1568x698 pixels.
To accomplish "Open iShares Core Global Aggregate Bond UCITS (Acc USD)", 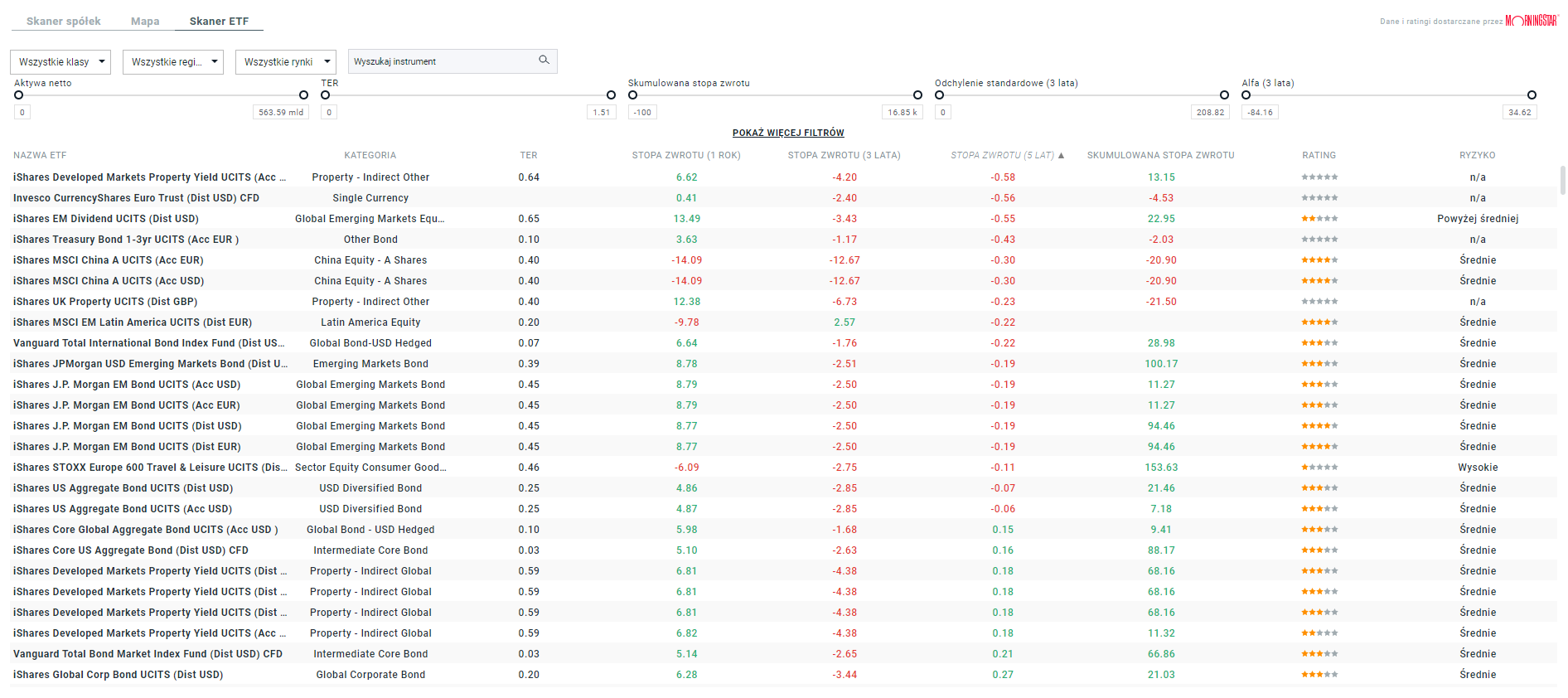I will [x=146, y=530].
